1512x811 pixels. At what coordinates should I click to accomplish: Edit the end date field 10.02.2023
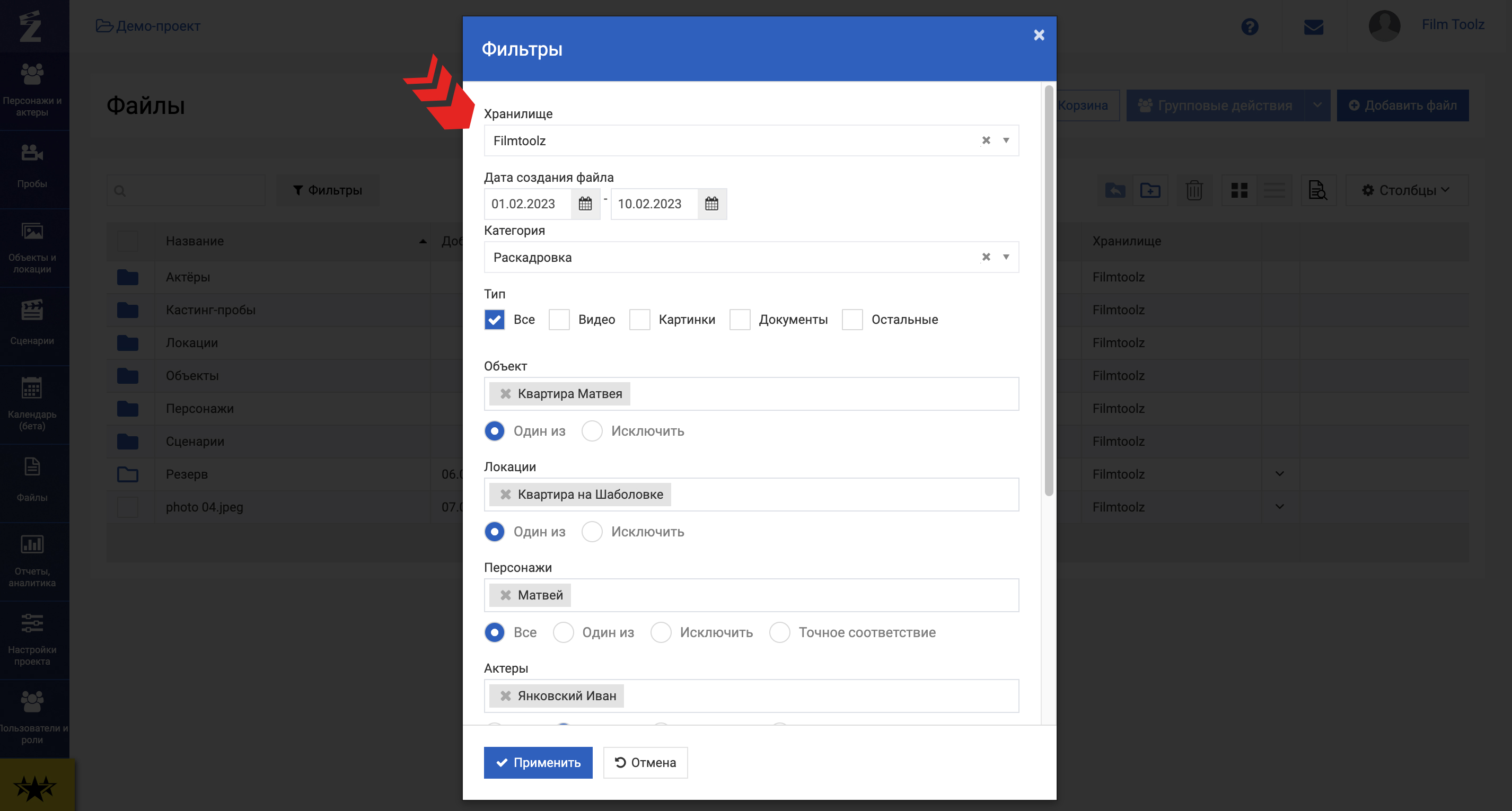(x=654, y=204)
